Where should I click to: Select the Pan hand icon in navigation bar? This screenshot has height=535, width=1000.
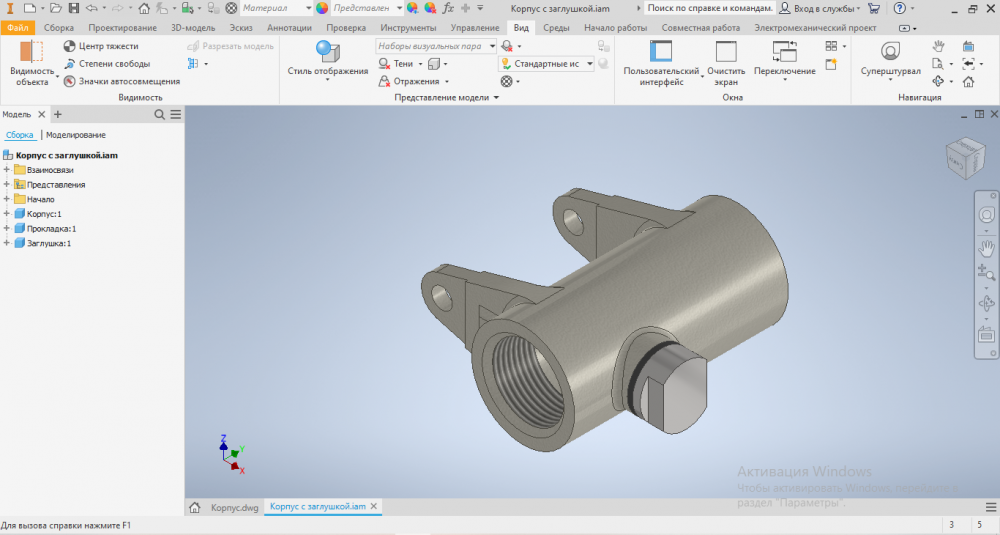[986, 247]
